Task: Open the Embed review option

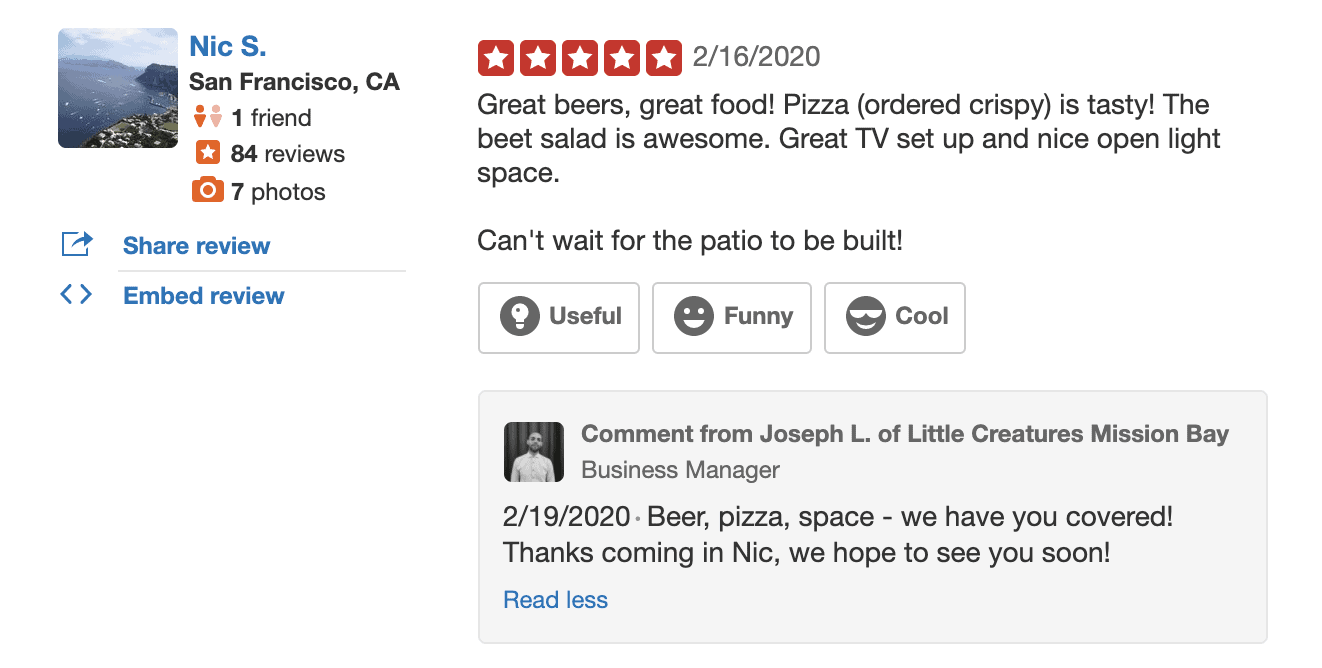Action: [x=203, y=294]
